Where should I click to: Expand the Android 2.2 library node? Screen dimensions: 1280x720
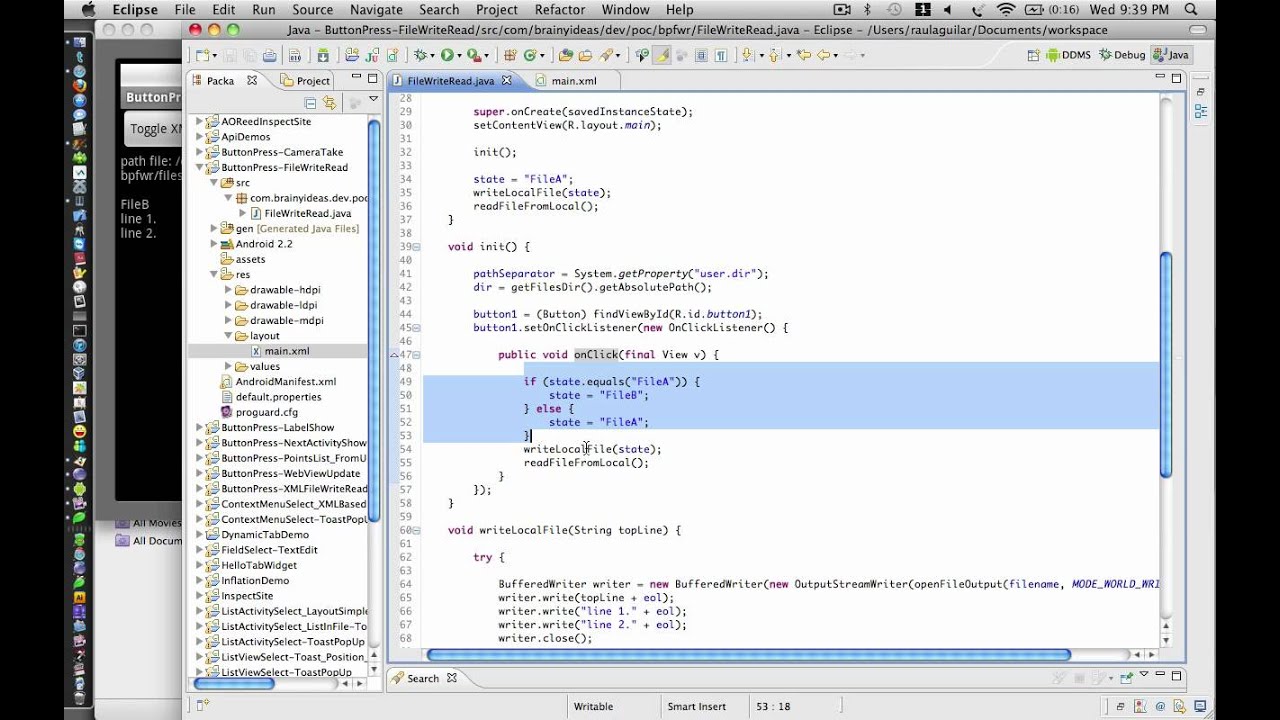[214, 244]
